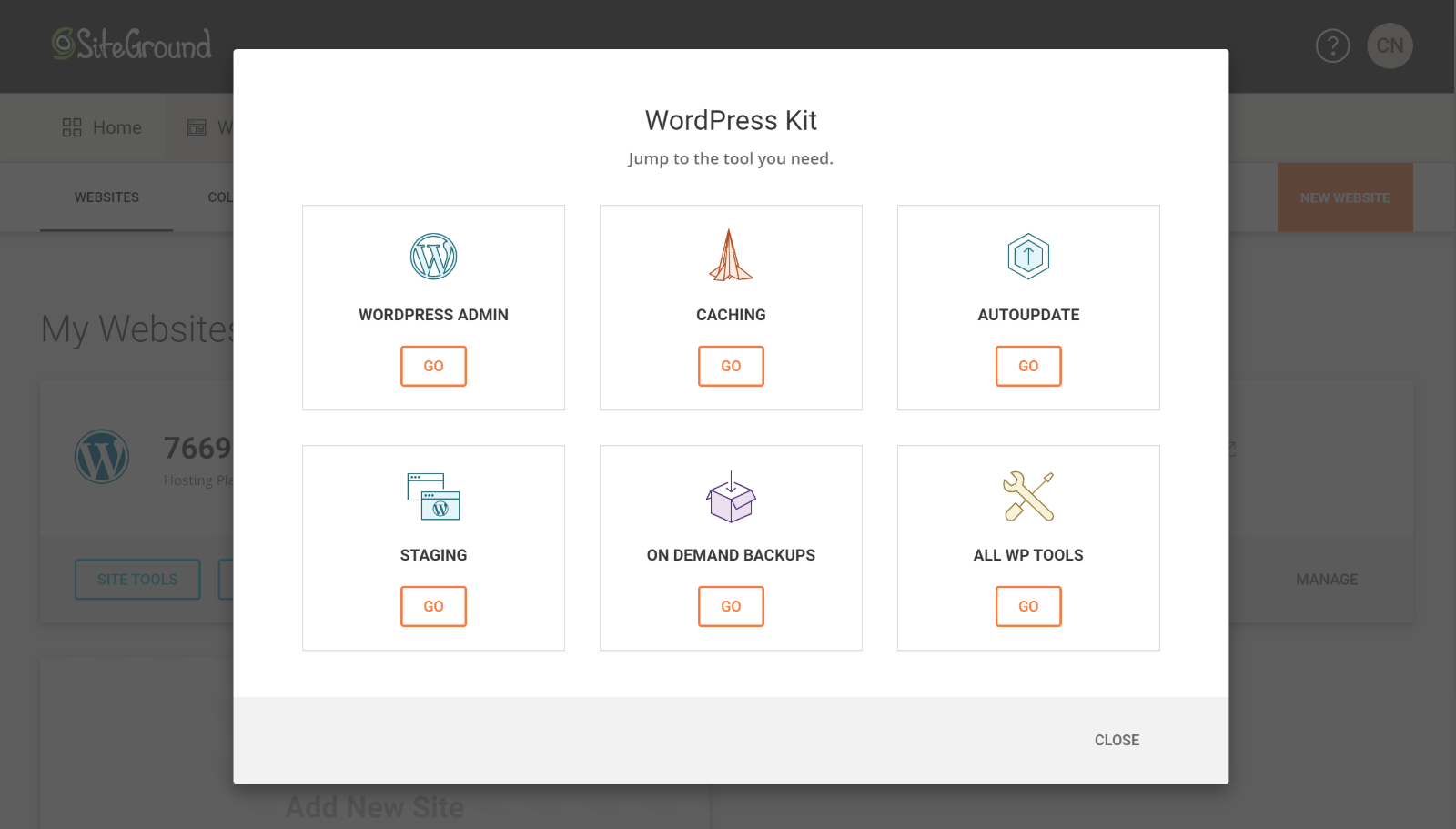Click the 'Jump to the tool you need' subtitle
1456x829 pixels.
[x=731, y=158]
